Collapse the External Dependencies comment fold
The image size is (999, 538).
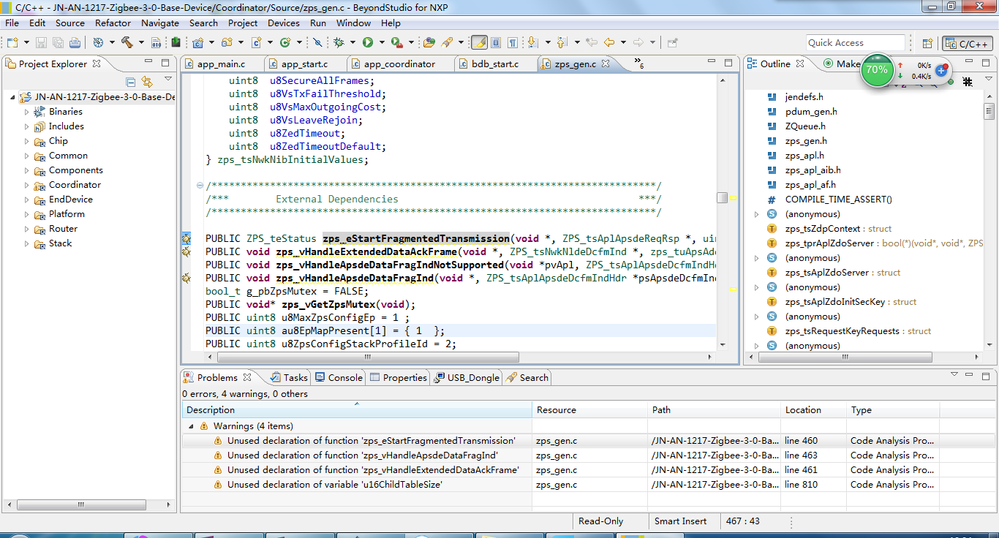pyautogui.click(x=200, y=186)
